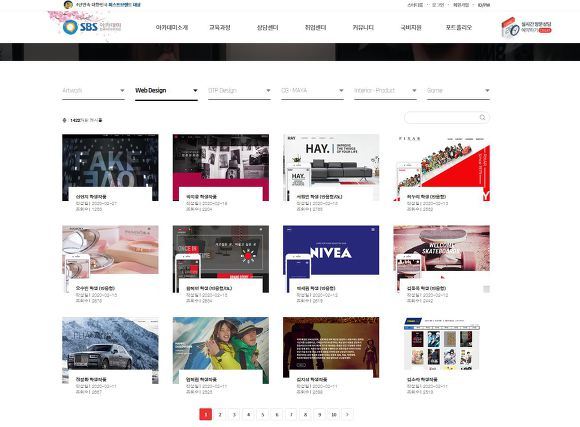Image resolution: width=580 pixels, height=427 pixels.
Task: Expand the DTP Design category dropdown
Action: 239,91
